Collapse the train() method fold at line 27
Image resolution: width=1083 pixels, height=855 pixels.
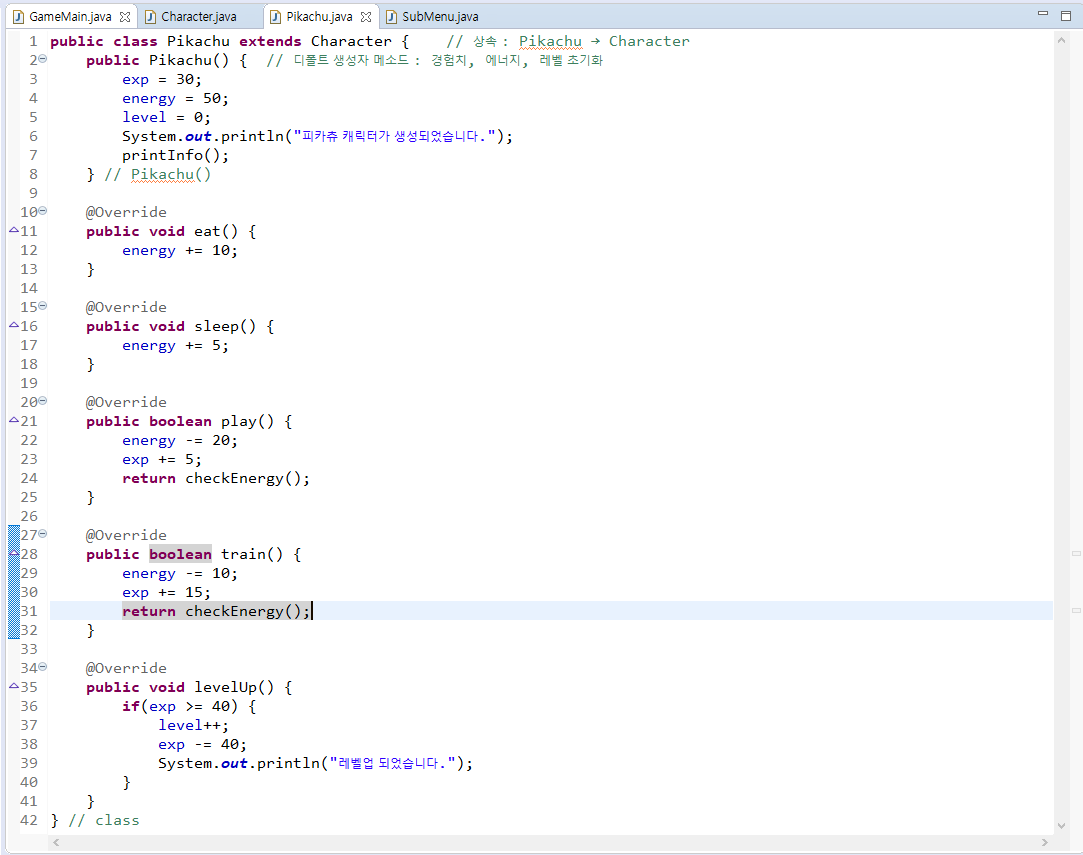click(x=43, y=533)
